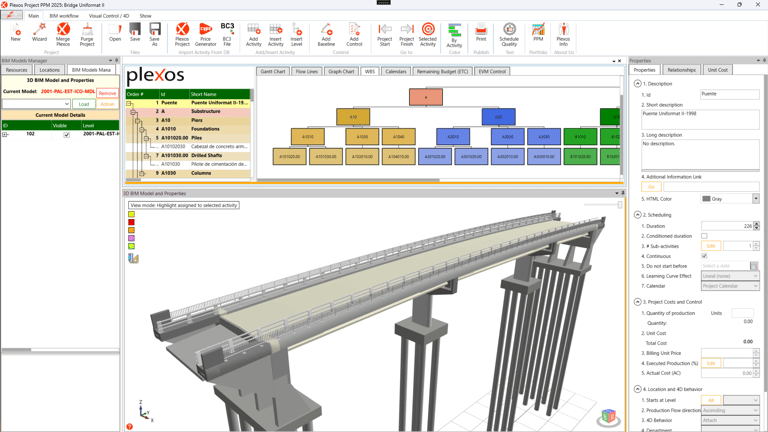
Task: Collapse the Puente row in the activity tree
Action: (129, 103)
